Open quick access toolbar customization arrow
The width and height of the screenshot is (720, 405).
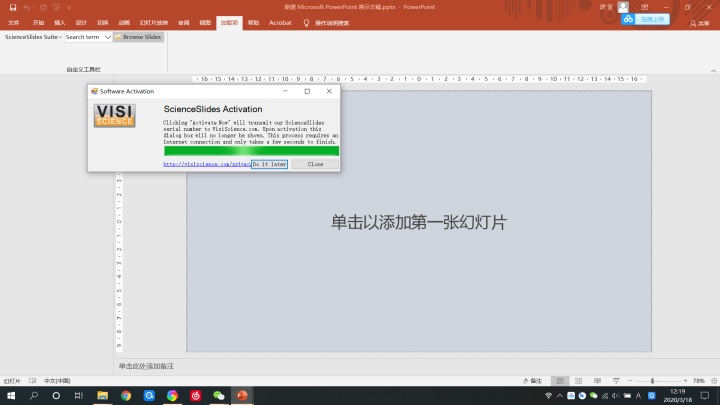tap(69, 8)
